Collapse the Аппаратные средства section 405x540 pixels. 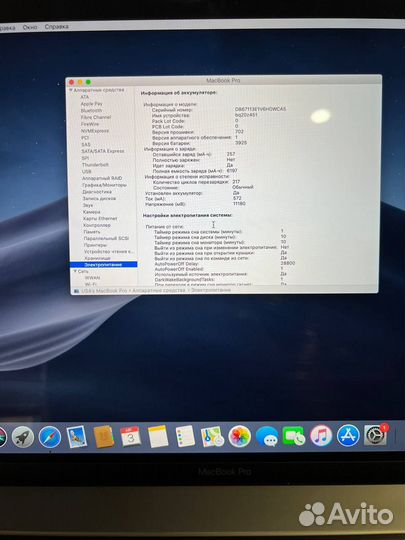tap(71, 90)
